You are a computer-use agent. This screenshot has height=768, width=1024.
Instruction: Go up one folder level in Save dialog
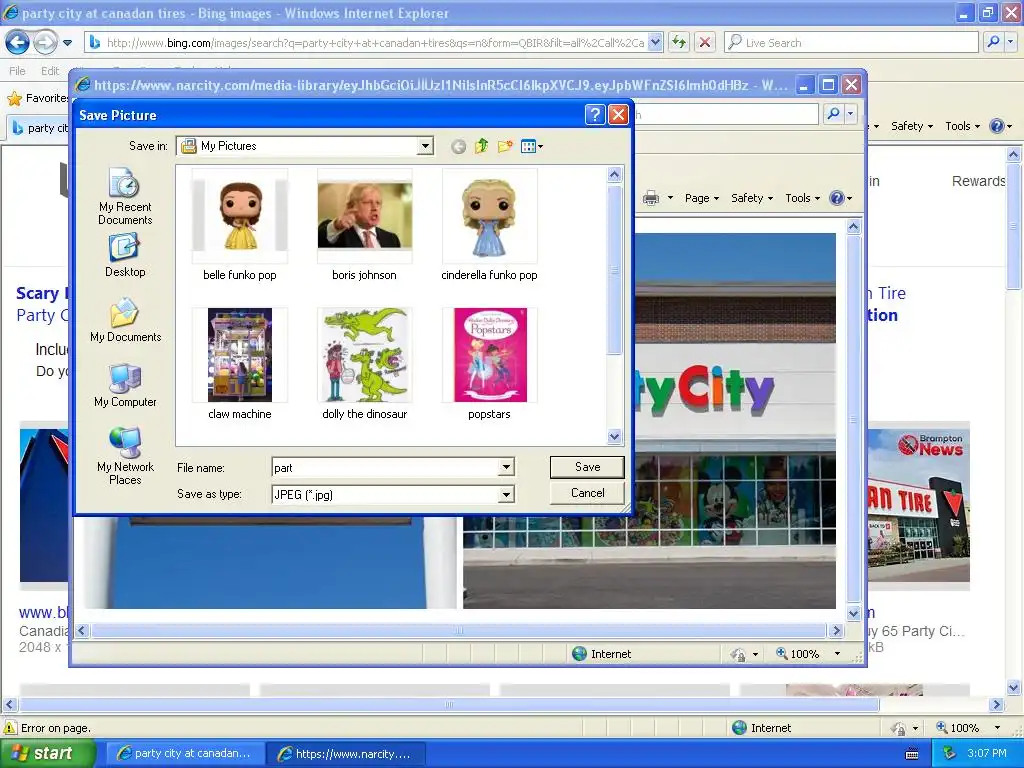(481, 146)
